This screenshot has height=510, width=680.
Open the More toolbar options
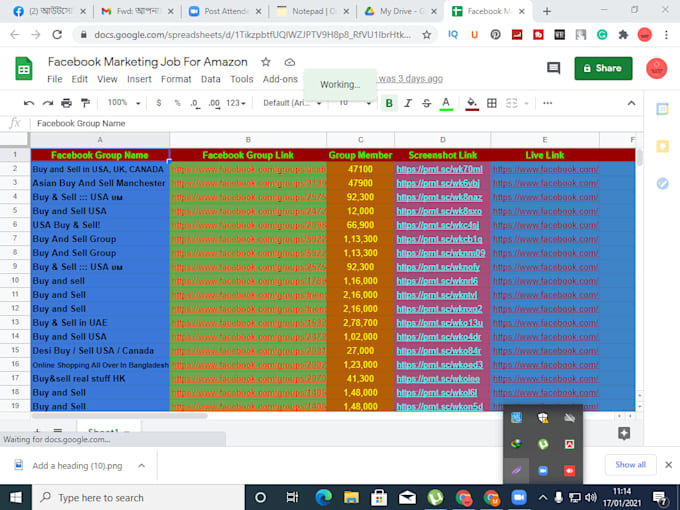click(547, 103)
